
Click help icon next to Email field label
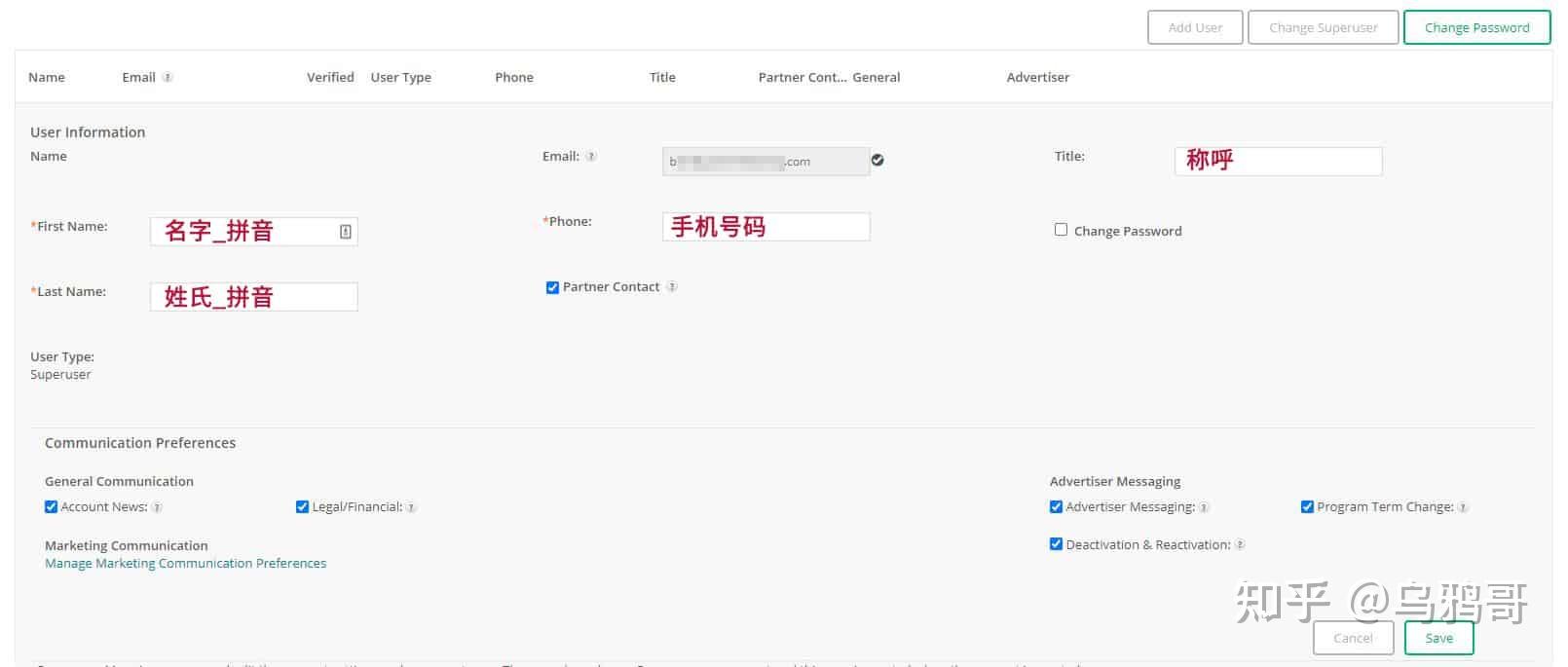(591, 156)
